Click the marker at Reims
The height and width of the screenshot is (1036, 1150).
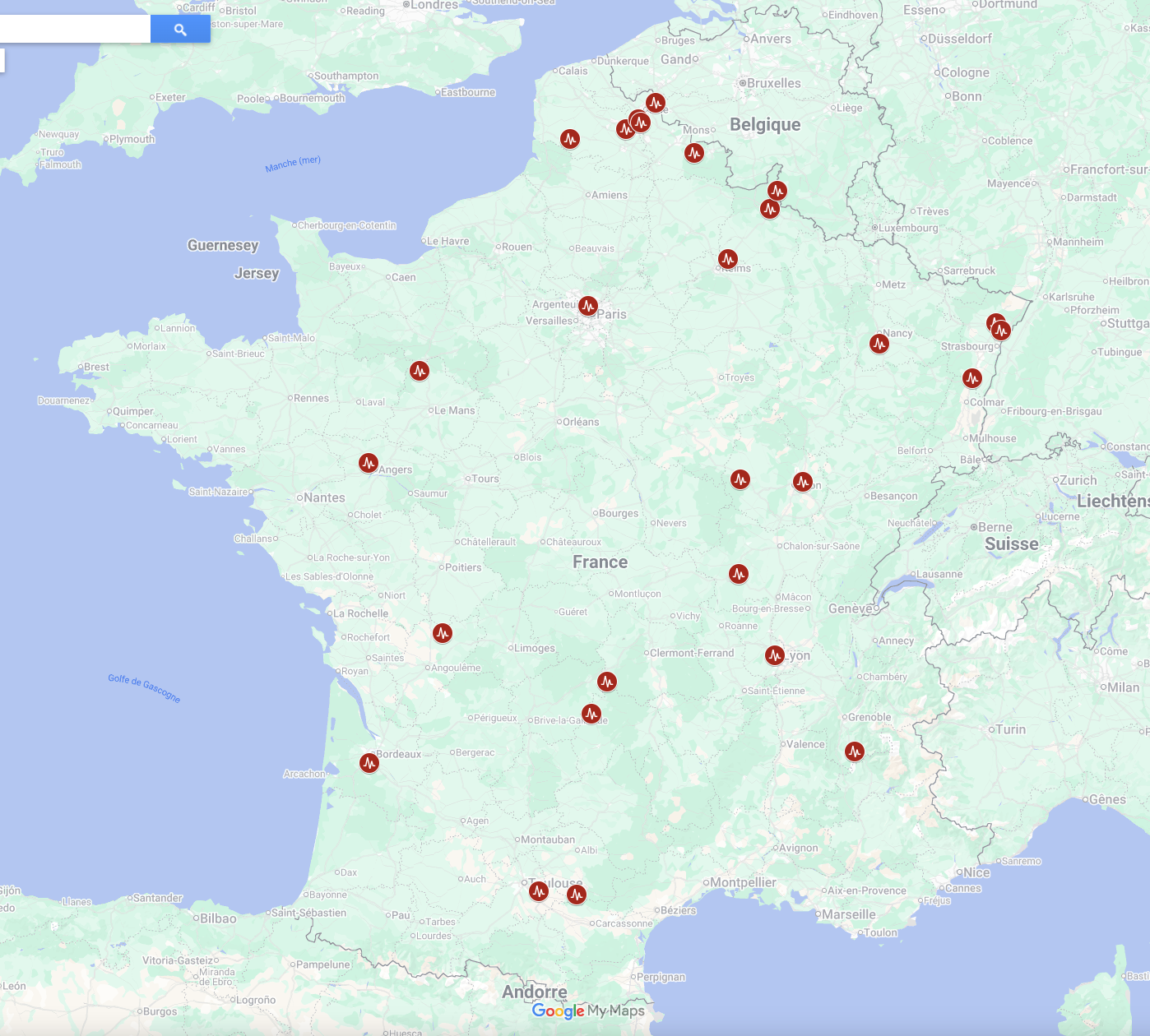[x=728, y=260]
